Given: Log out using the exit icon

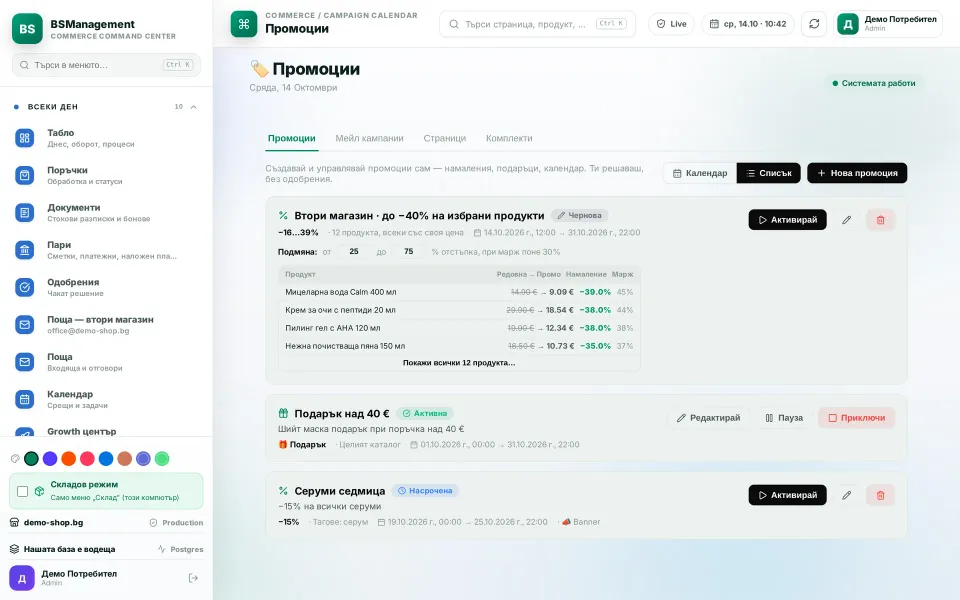Looking at the screenshot, I should (x=193, y=578).
